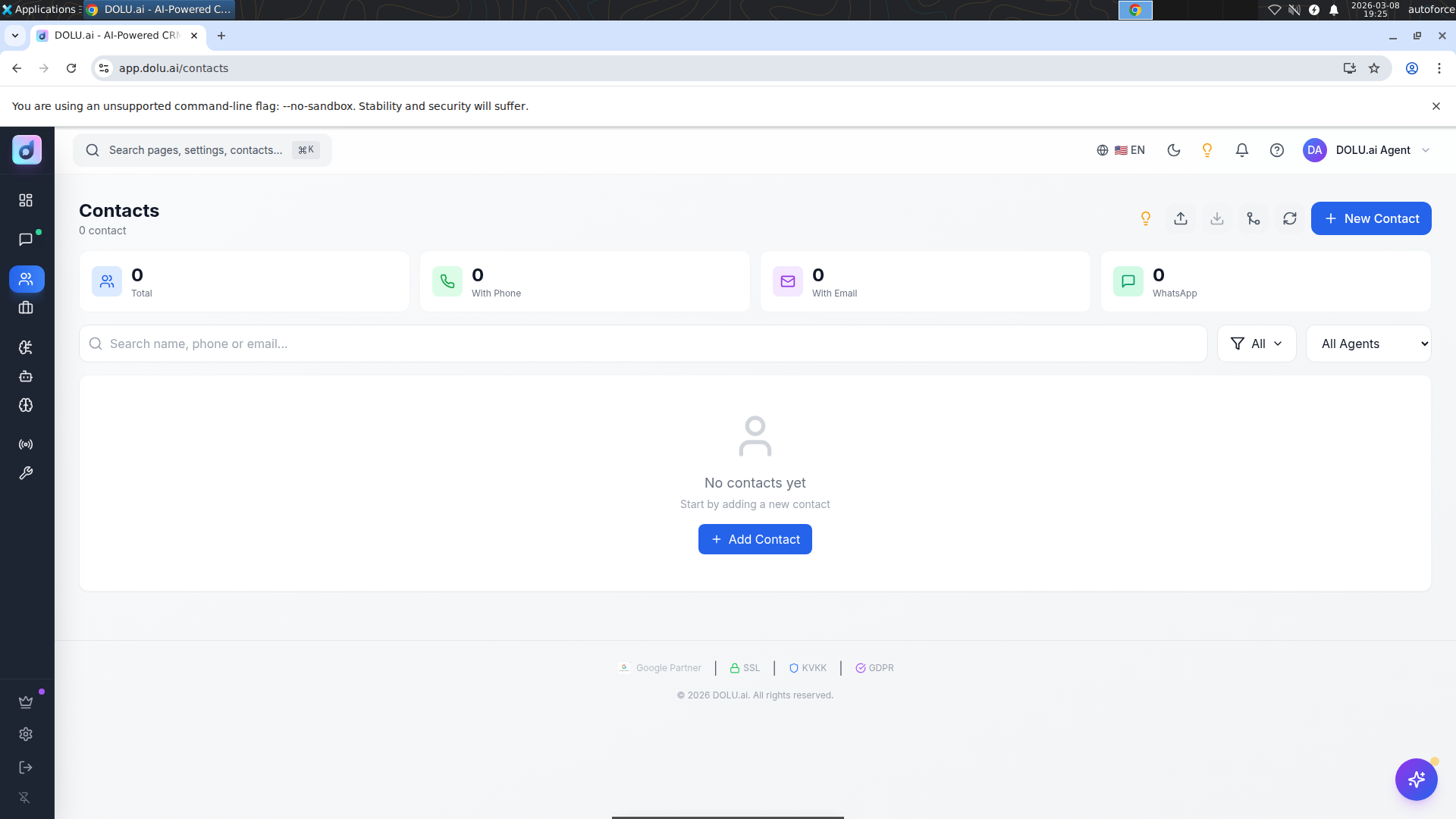Open the All Agents dropdown
Viewport: 1456px width, 819px height.
tap(1369, 344)
